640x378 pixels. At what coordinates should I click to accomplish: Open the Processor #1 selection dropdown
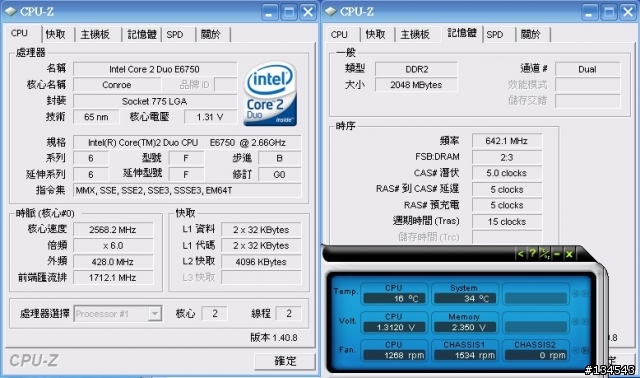pyautogui.click(x=155, y=314)
